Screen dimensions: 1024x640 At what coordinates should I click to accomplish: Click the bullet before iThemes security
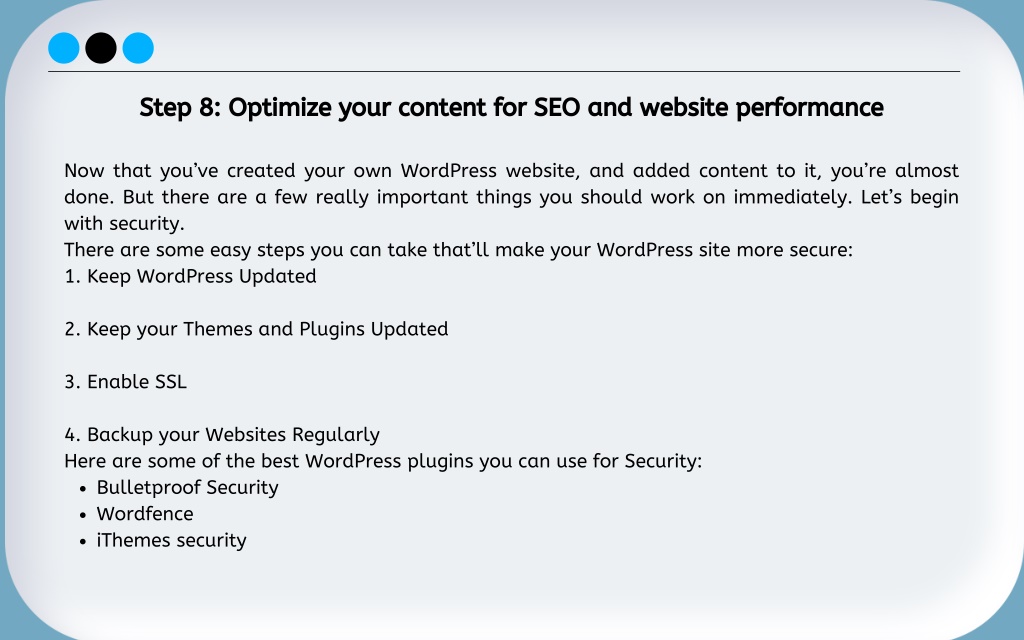click(82, 541)
